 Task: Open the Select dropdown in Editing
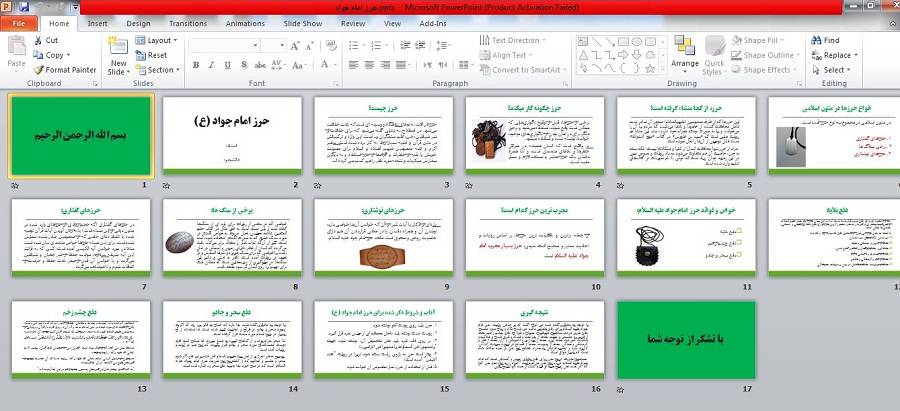point(829,70)
